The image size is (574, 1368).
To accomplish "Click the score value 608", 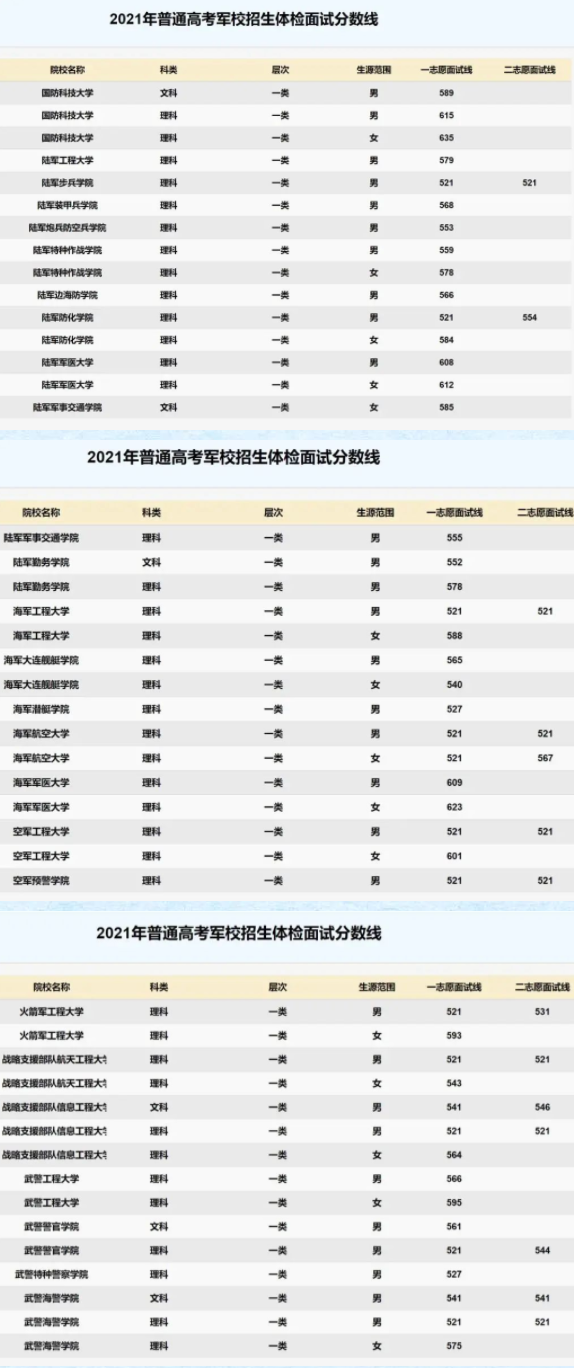I will (x=446, y=362).
